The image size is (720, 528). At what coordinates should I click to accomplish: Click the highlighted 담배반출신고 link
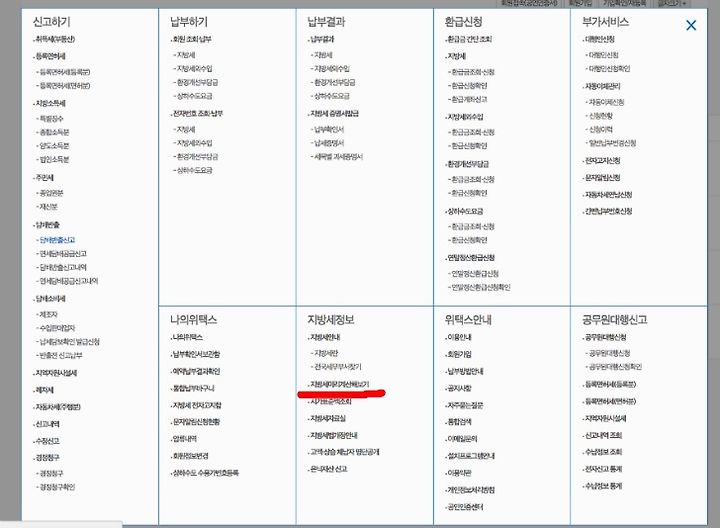click(57, 240)
